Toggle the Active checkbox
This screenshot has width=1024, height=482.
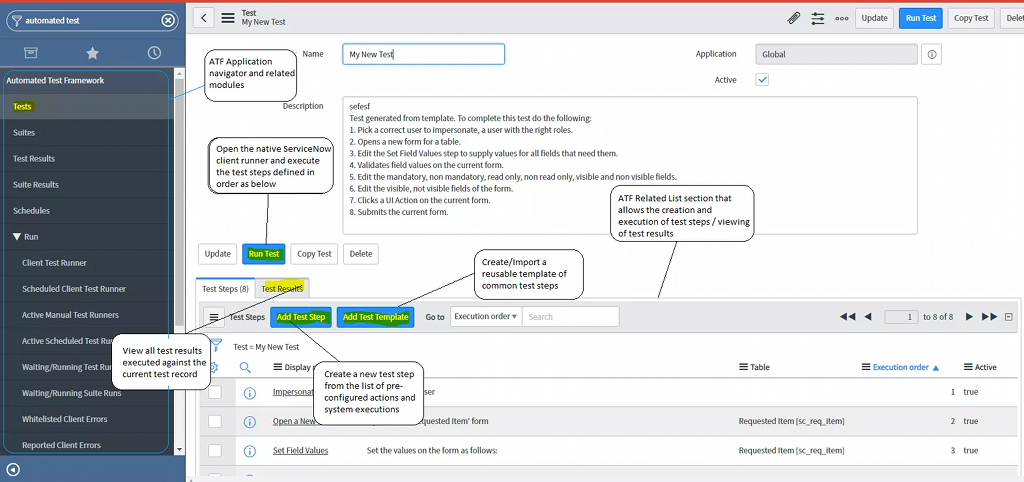(762, 80)
